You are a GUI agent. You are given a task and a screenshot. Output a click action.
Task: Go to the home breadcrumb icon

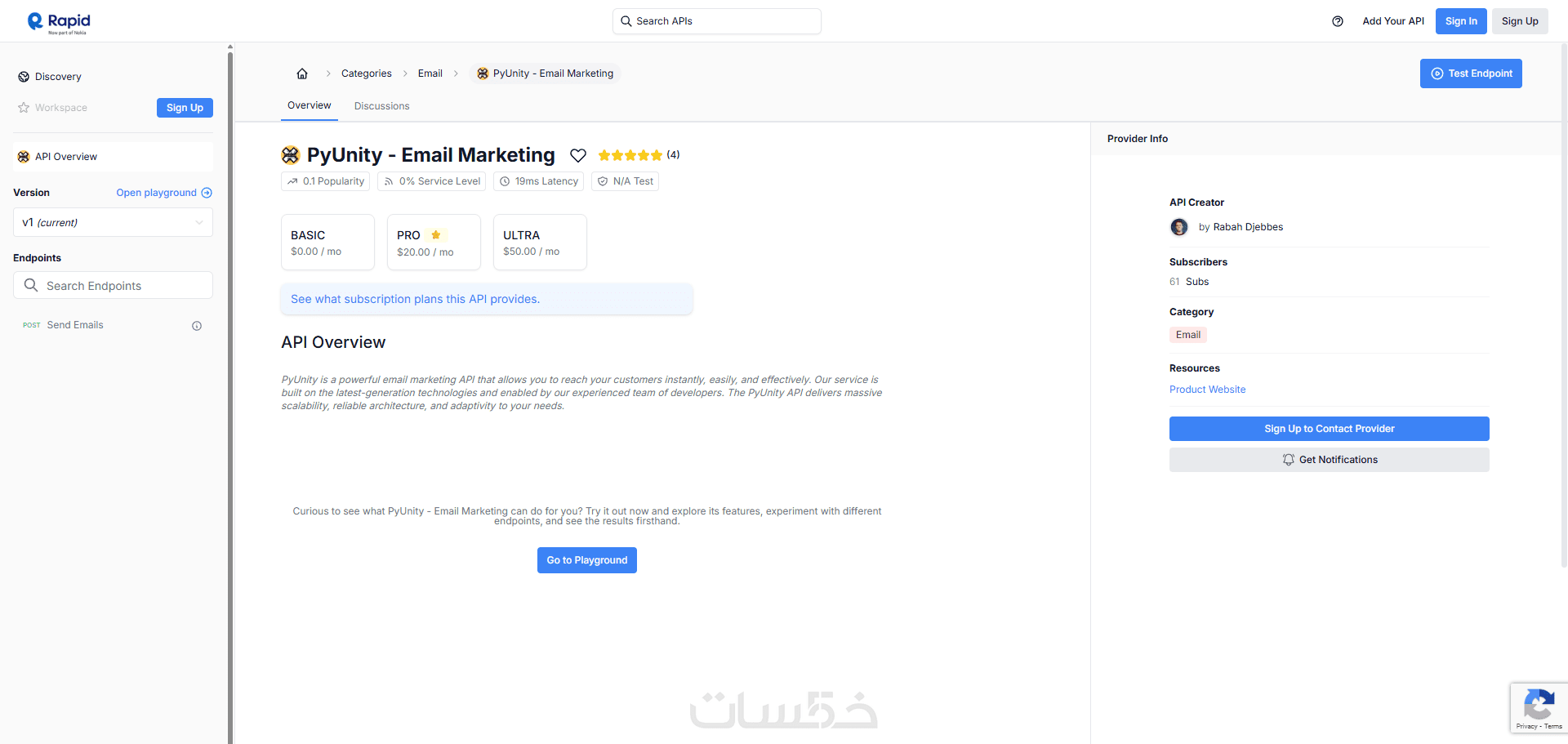pos(302,74)
